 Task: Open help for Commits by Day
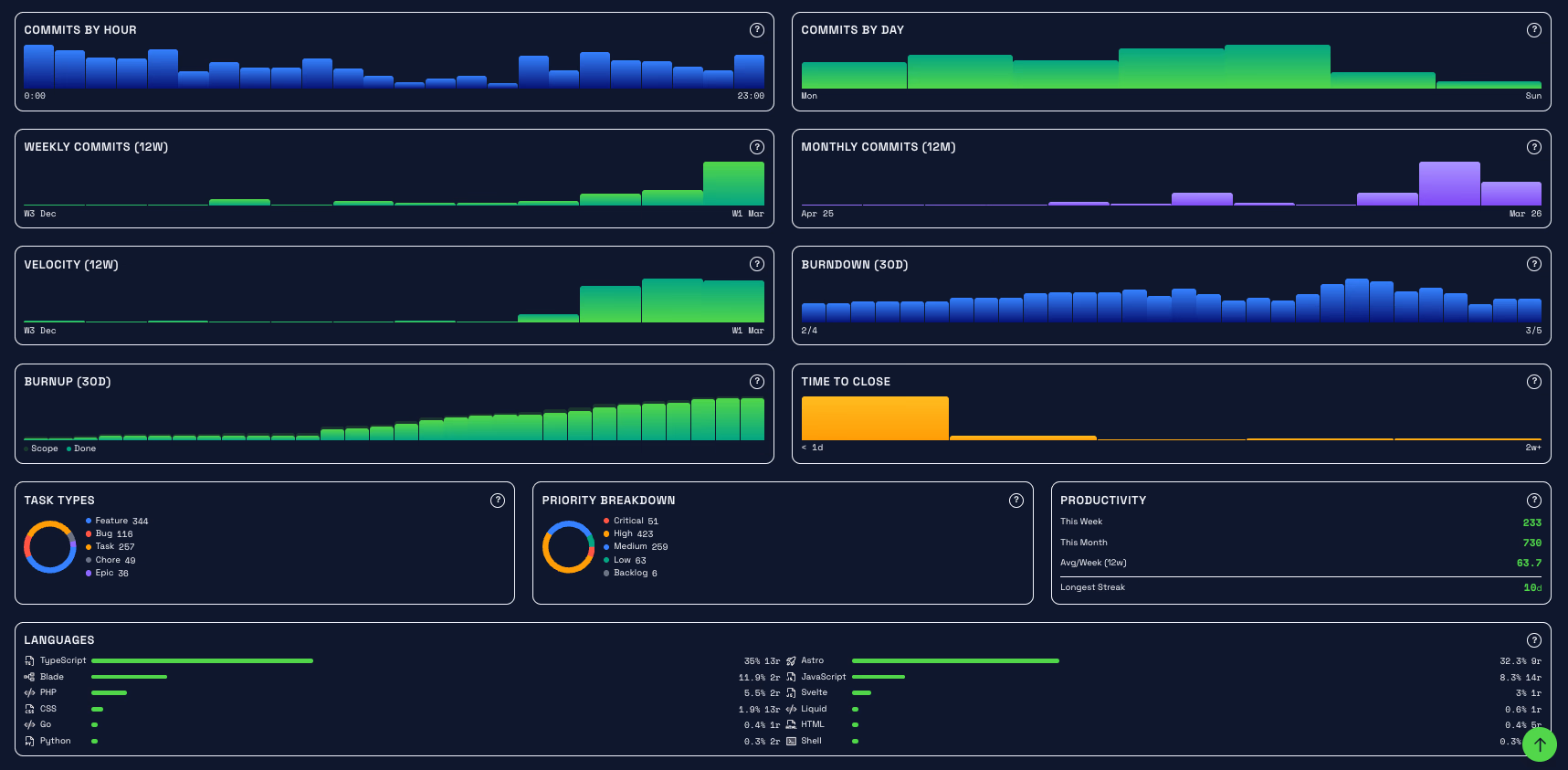[x=1533, y=30]
